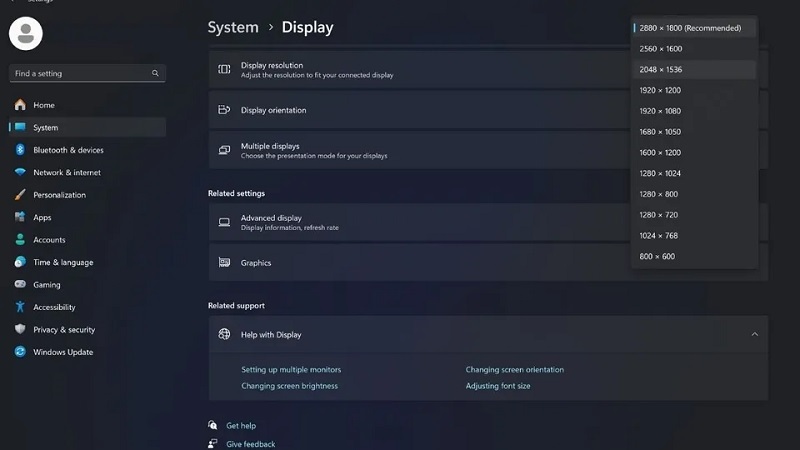The width and height of the screenshot is (800, 450).
Task: Choose 2048 × 1536 resolution option
Action: tap(694, 69)
